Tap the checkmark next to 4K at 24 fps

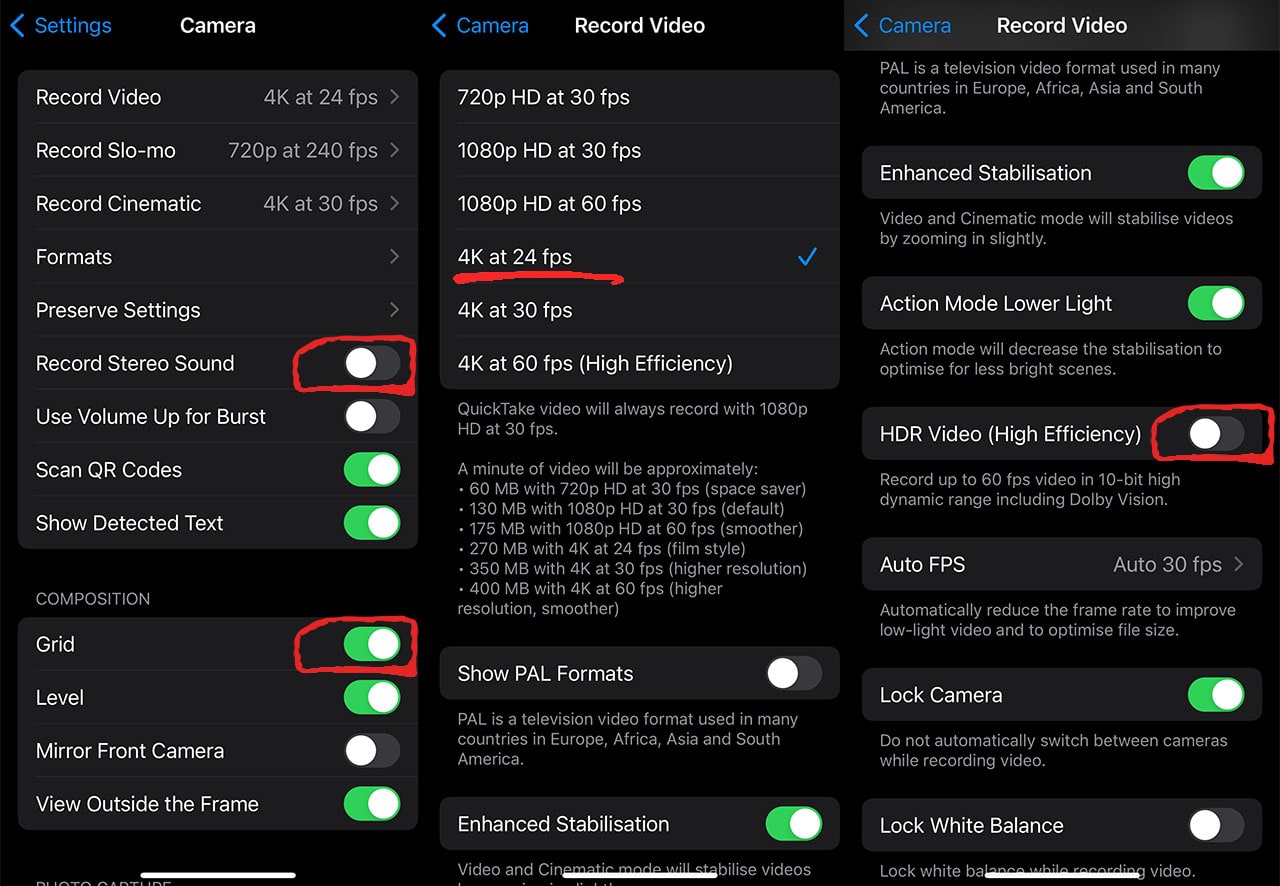pos(807,257)
